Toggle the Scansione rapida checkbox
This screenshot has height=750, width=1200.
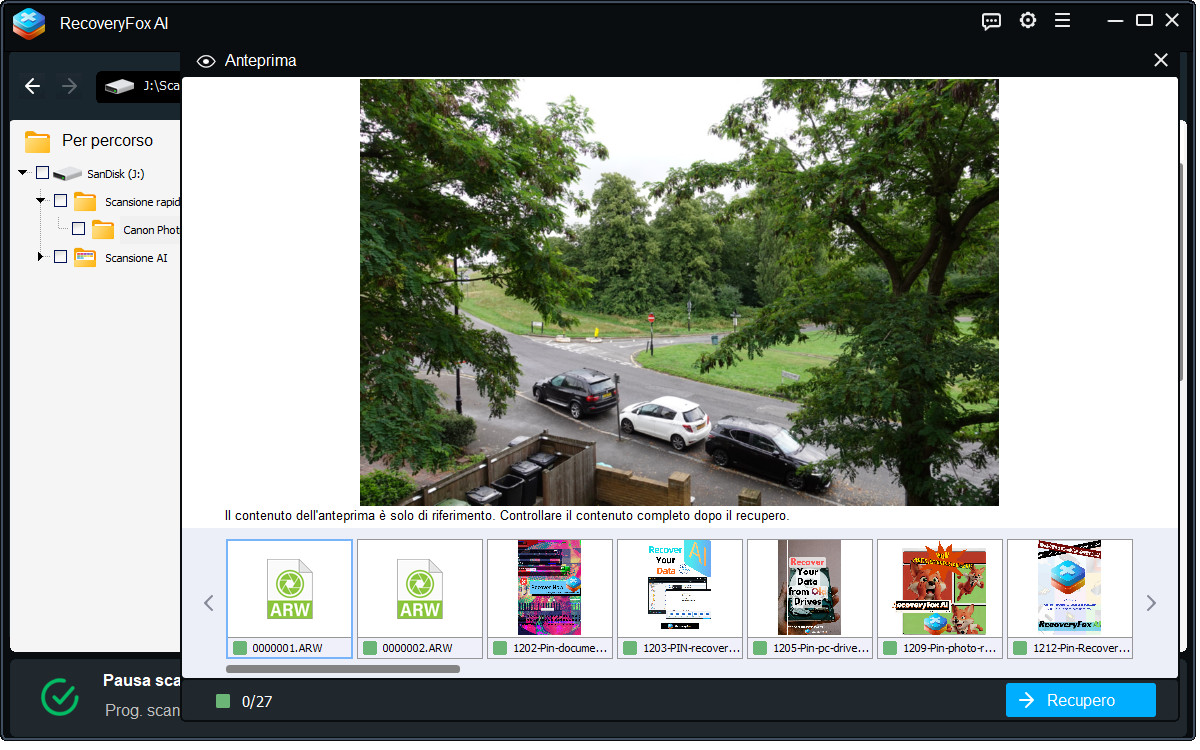(x=60, y=201)
